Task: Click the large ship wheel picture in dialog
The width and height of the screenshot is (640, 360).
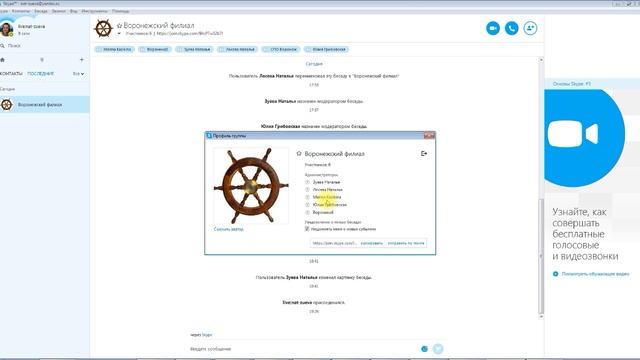Action: pyautogui.click(x=251, y=186)
